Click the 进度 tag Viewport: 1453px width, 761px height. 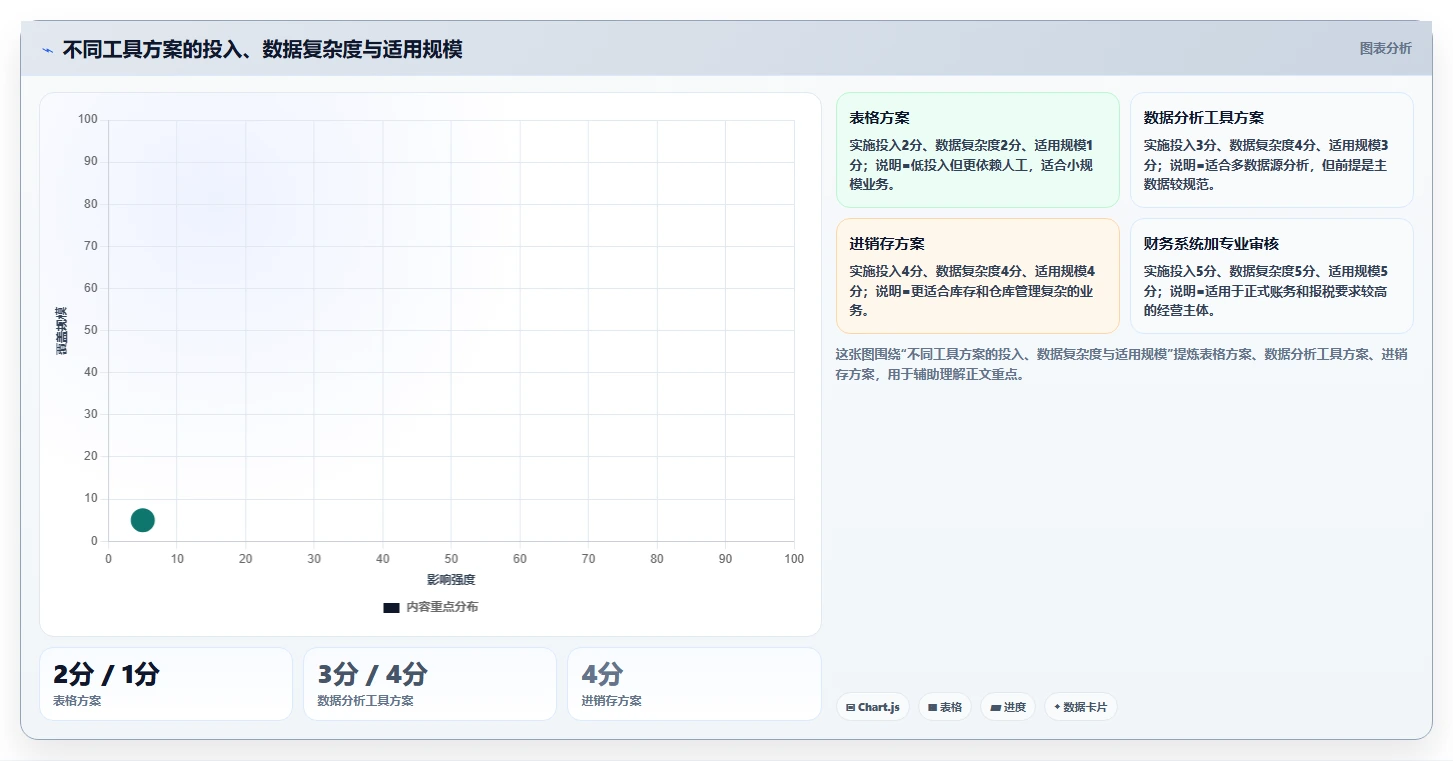click(x=1008, y=707)
